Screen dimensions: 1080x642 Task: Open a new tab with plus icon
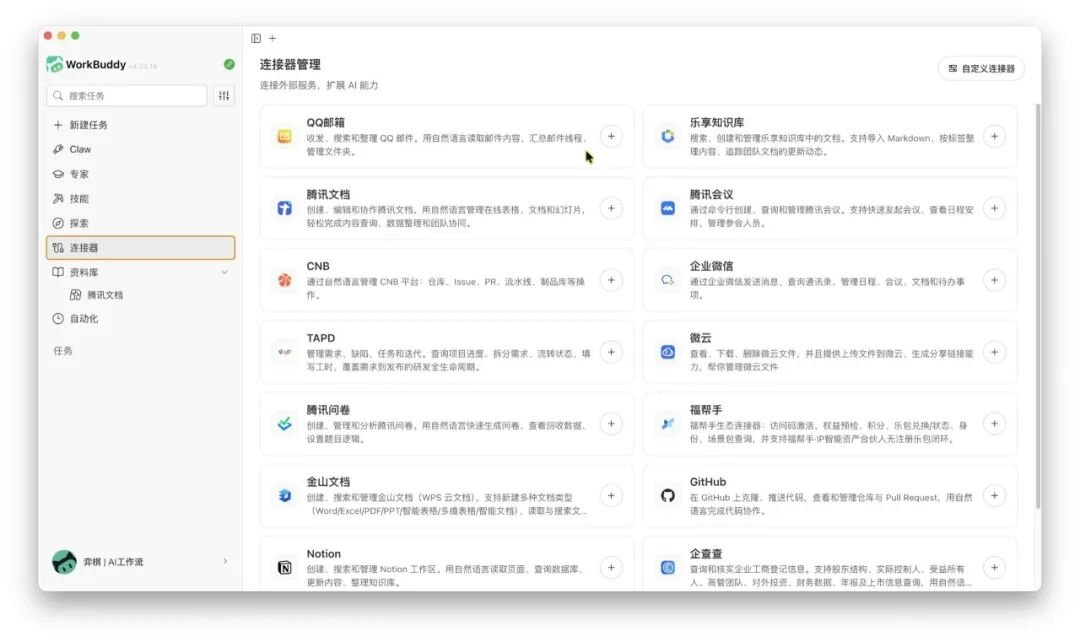pyautogui.click(x=273, y=39)
